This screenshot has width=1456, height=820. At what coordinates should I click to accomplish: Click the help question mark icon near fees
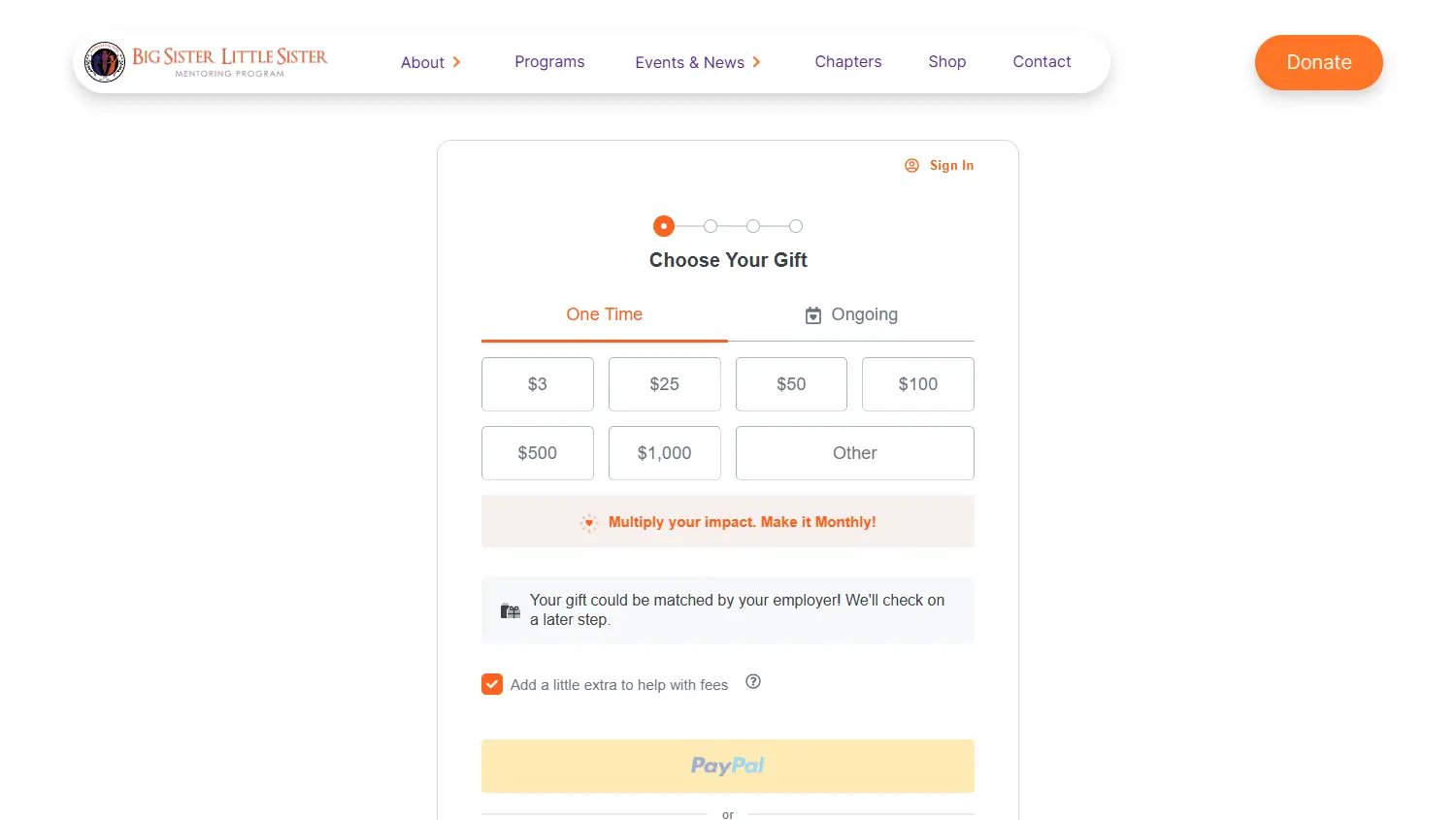[x=753, y=682]
